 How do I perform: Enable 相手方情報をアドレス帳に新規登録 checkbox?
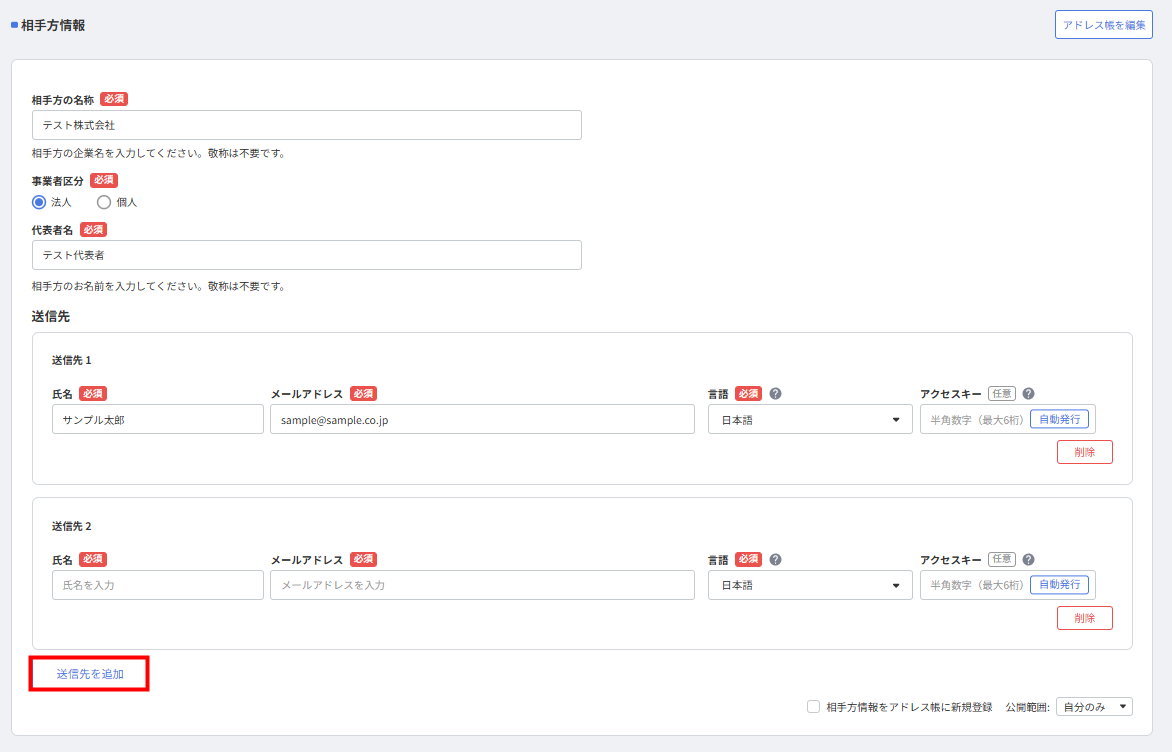(813, 707)
